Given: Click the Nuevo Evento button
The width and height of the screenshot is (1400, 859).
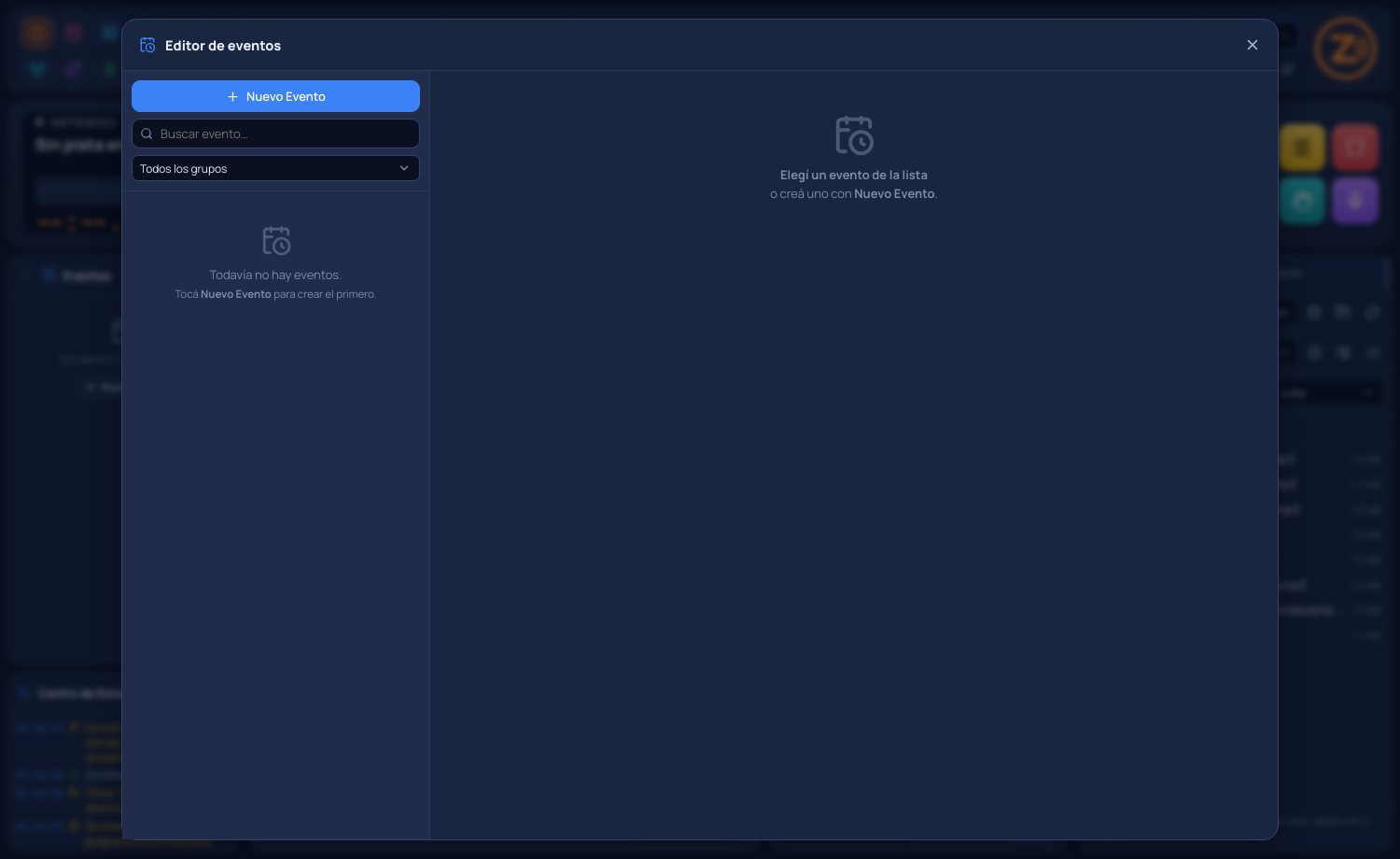Looking at the screenshot, I should pyautogui.click(x=275, y=96).
